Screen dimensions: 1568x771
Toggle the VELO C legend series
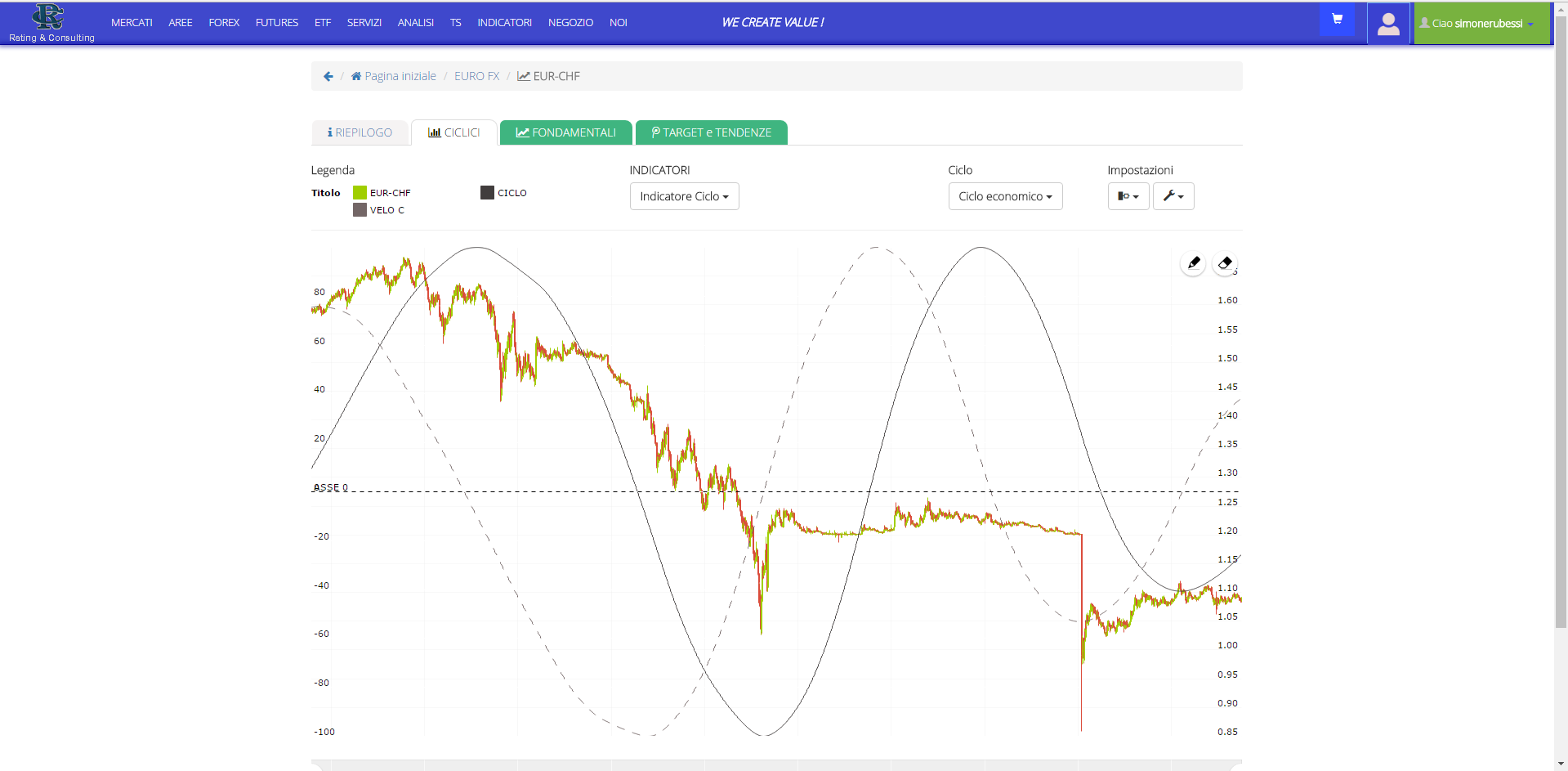(x=378, y=210)
